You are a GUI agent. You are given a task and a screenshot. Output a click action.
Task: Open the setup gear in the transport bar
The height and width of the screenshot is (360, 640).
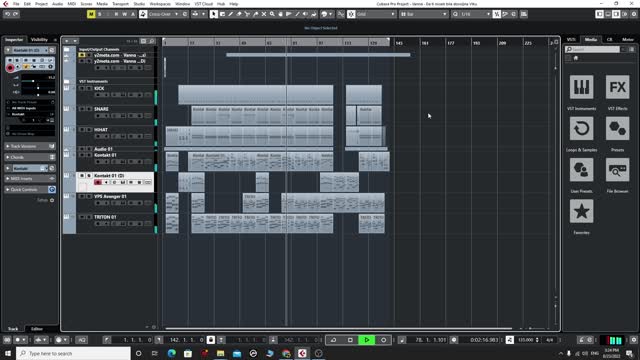pos(633,340)
